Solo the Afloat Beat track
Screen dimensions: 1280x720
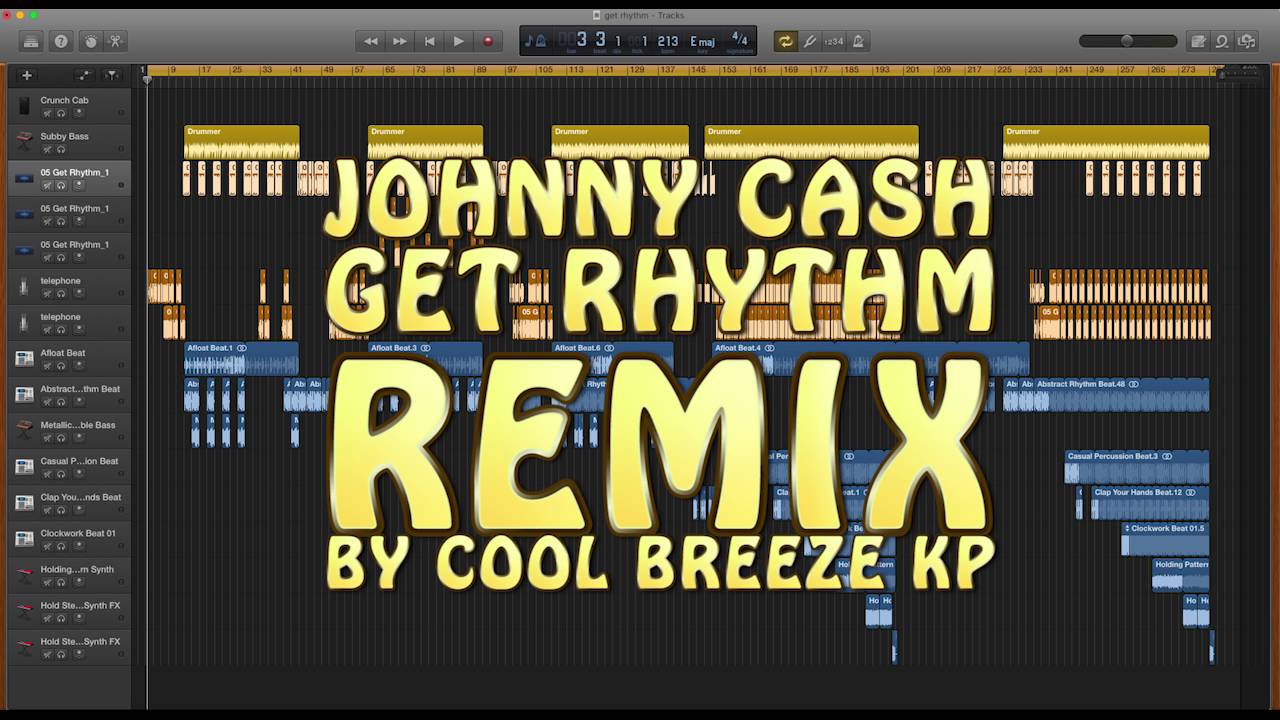click(60, 366)
